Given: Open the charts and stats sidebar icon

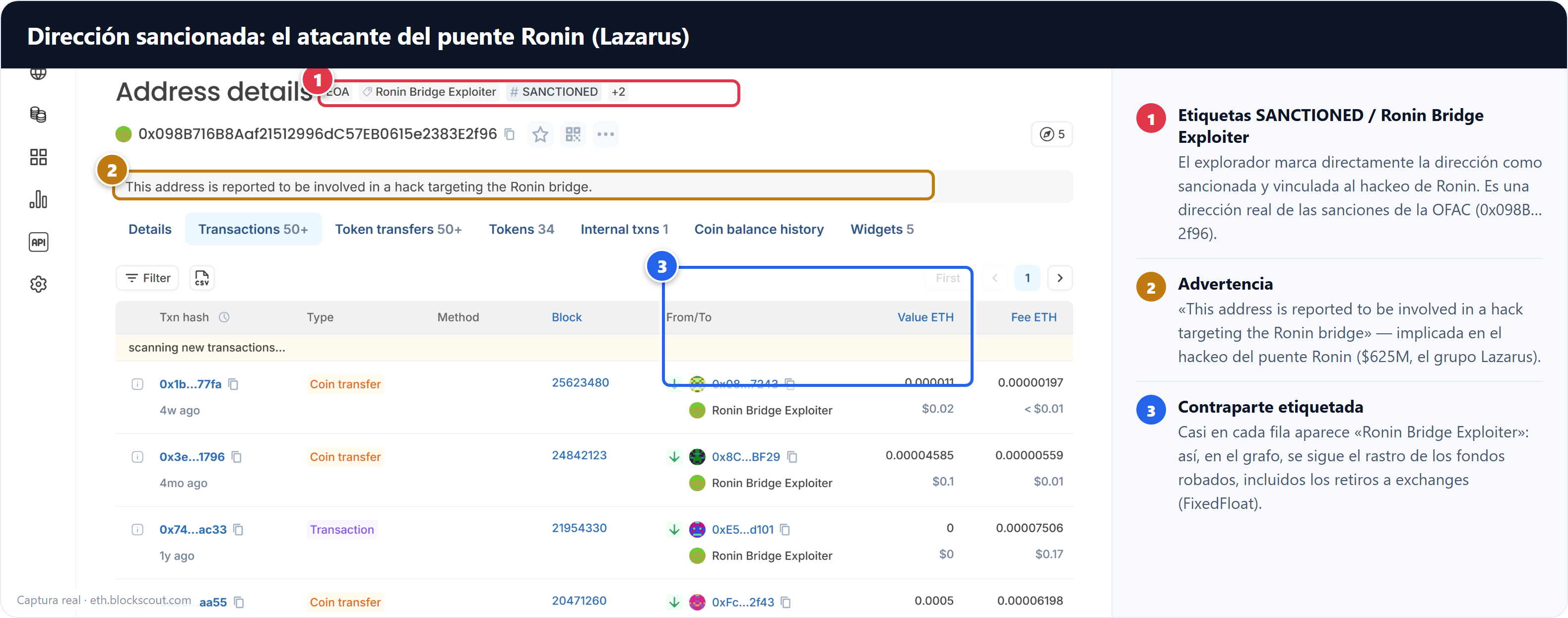Looking at the screenshot, I should point(38,199).
